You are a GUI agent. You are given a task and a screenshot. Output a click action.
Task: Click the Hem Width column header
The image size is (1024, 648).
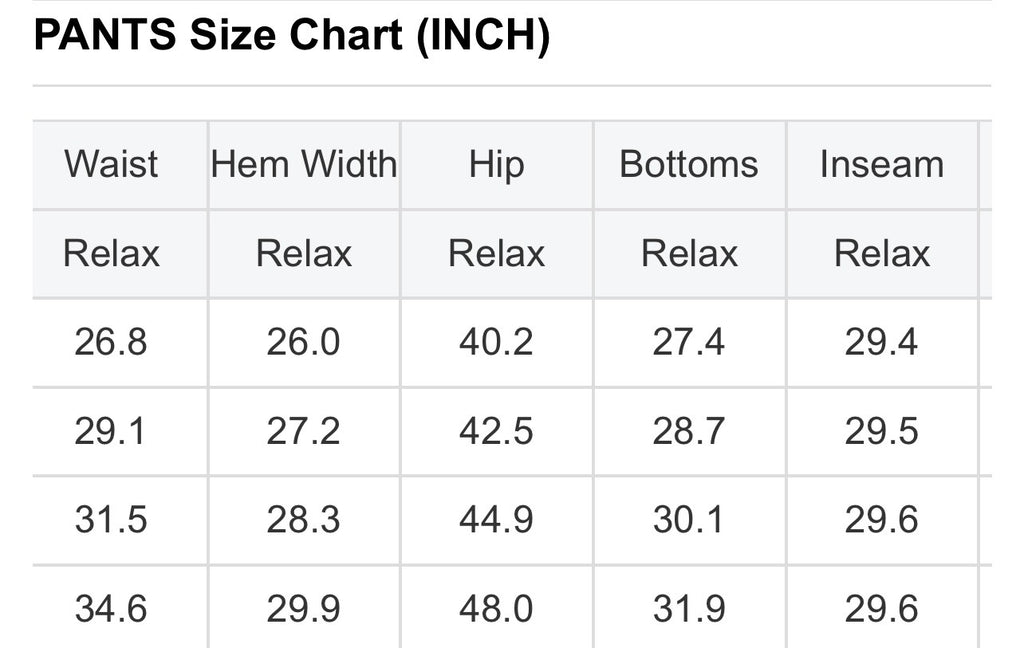[304, 164]
